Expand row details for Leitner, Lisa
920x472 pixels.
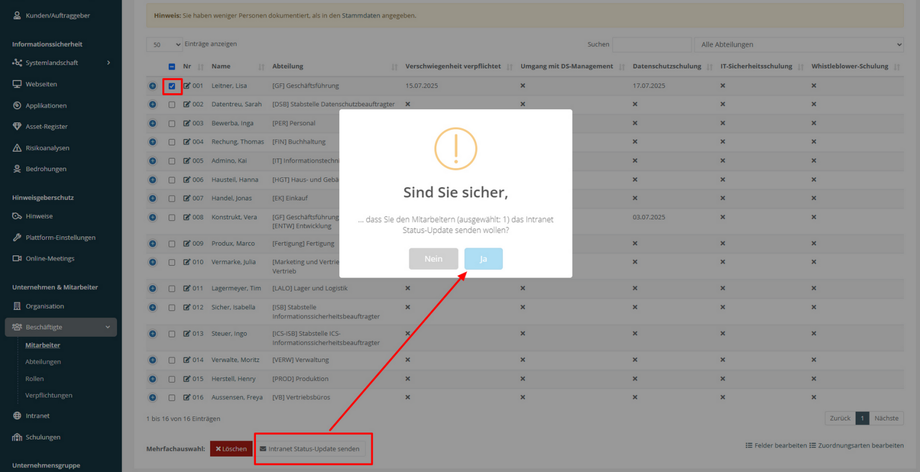(153, 86)
